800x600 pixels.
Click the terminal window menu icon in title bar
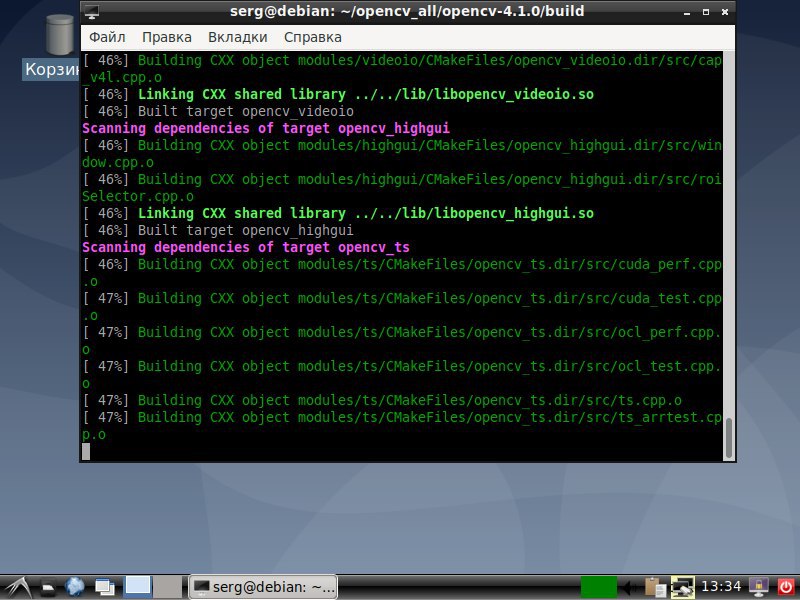pos(92,12)
